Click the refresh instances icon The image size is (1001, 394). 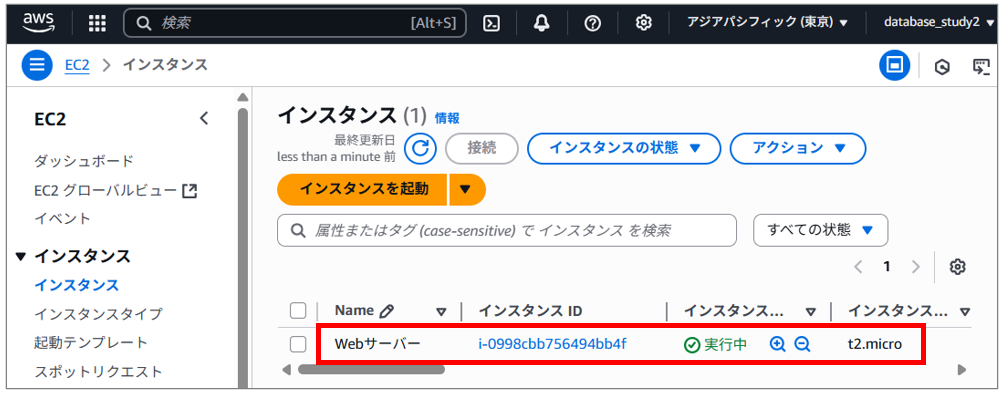421,148
